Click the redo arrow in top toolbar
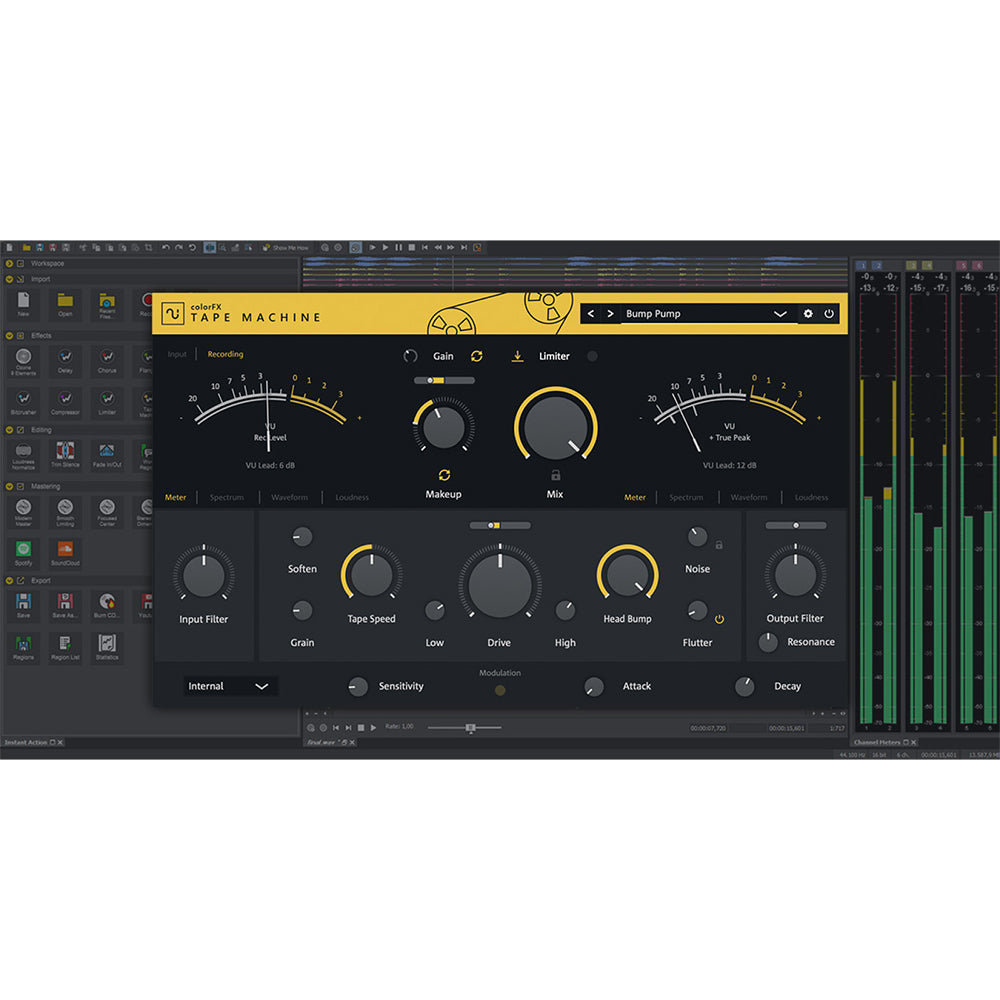Screen dimensions: 1000x1000 click(x=179, y=247)
